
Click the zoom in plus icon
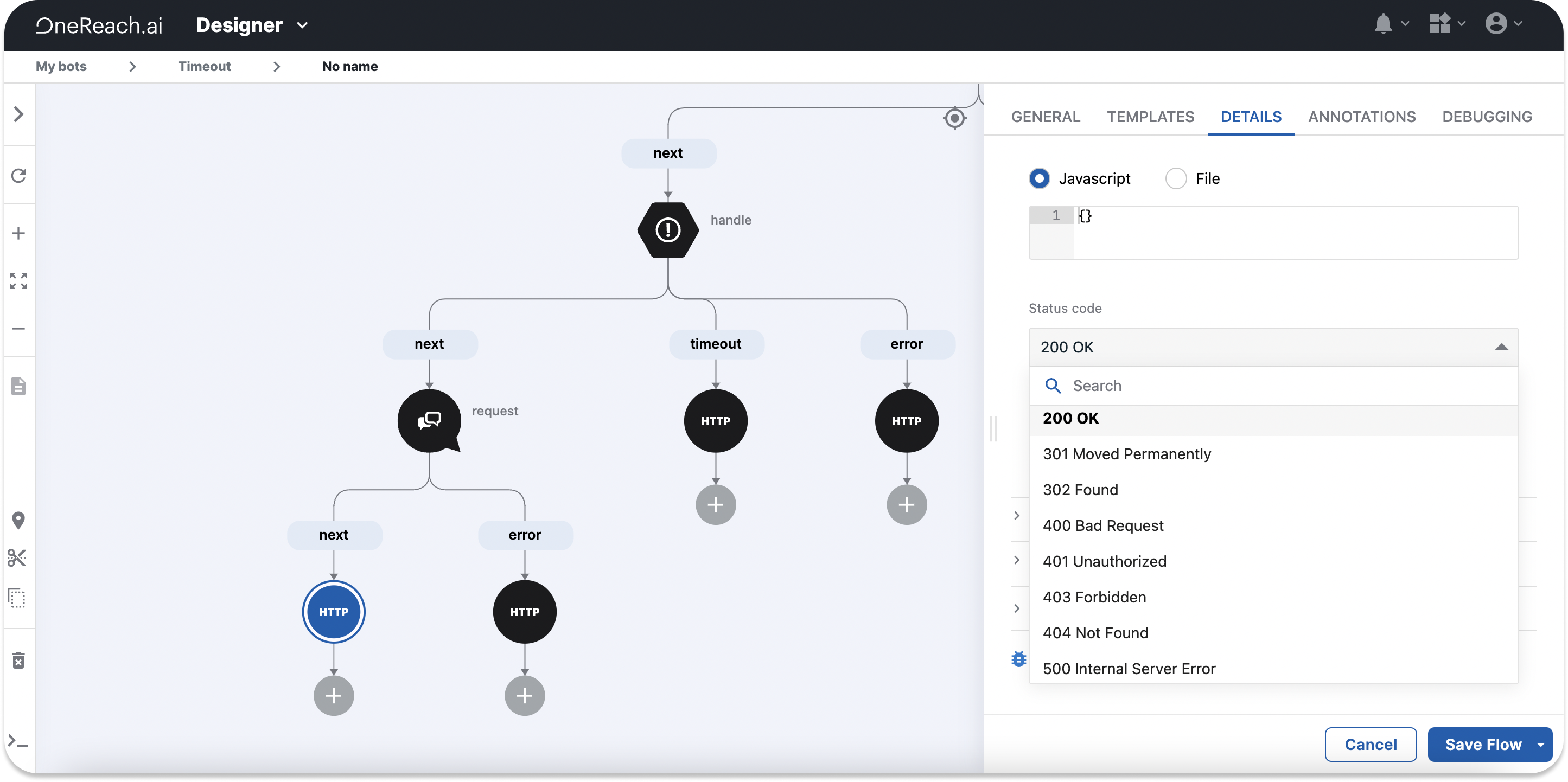pos(19,233)
